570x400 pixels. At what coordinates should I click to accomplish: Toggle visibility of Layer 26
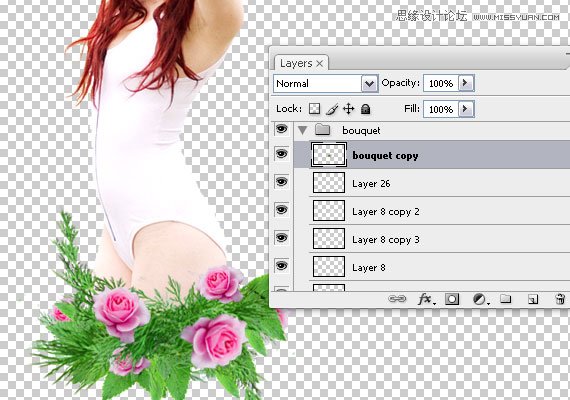[x=281, y=181]
